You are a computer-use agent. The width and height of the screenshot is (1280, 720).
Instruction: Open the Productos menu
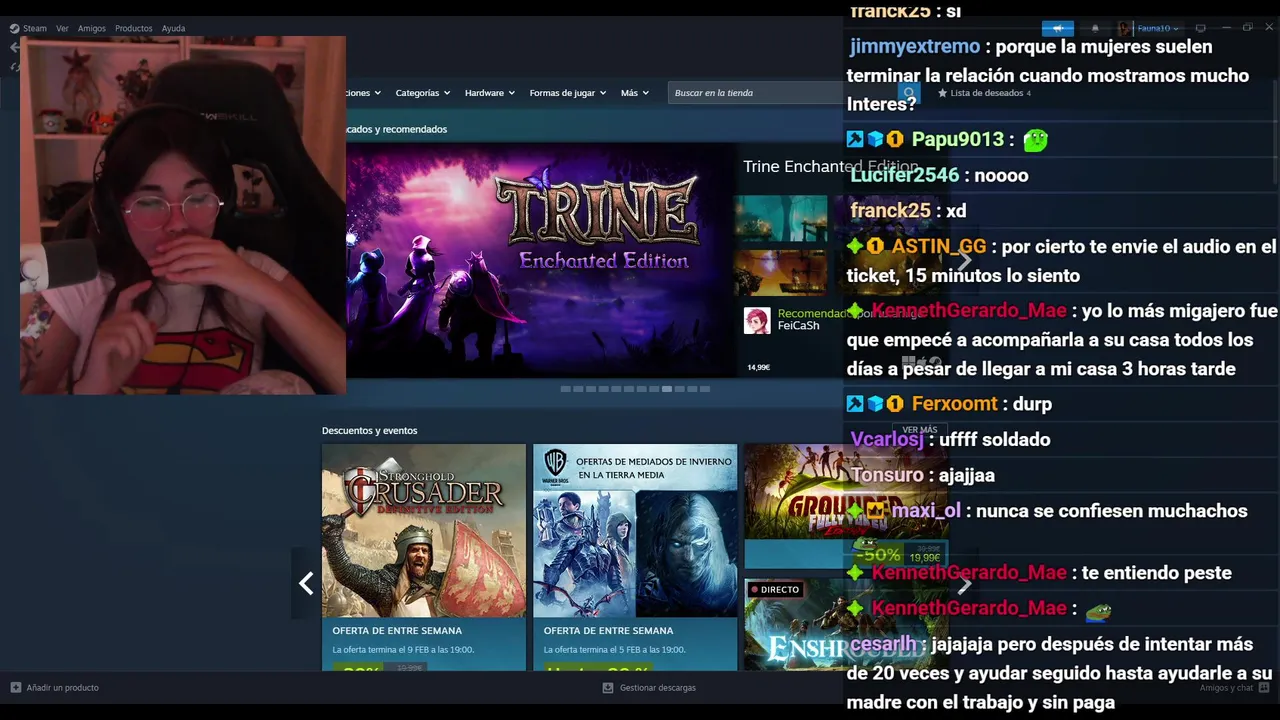click(x=133, y=28)
